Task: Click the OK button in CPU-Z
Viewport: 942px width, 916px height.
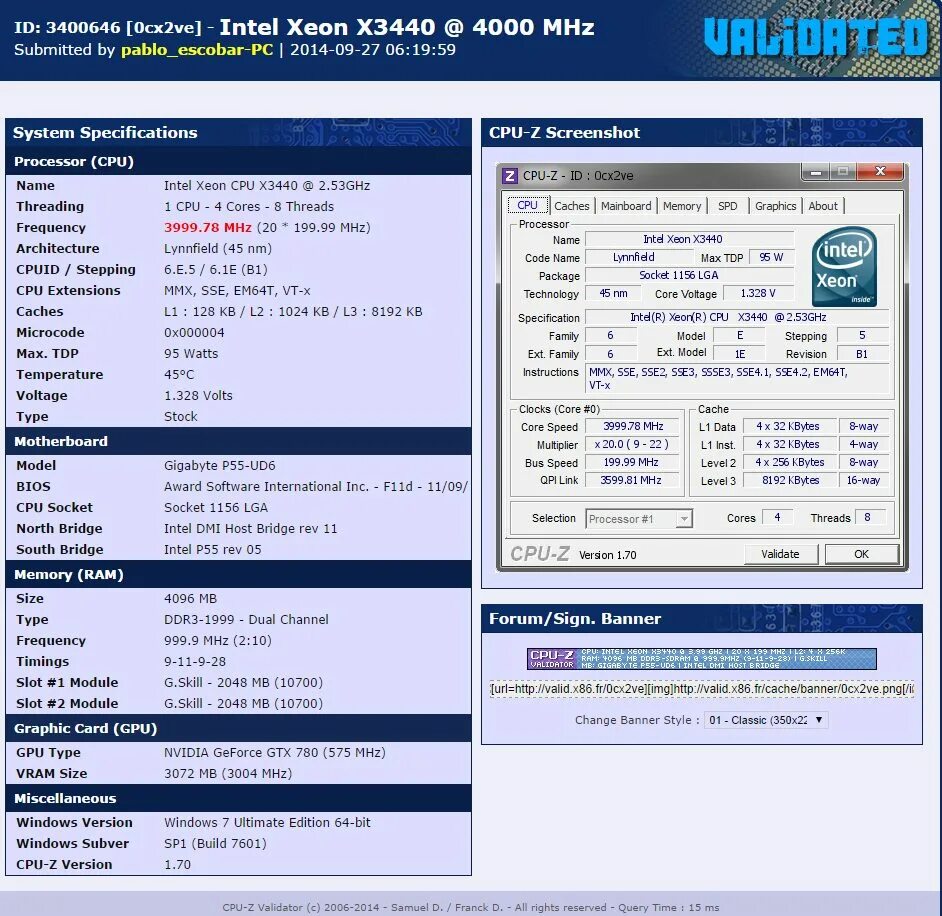Action: (861, 554)
